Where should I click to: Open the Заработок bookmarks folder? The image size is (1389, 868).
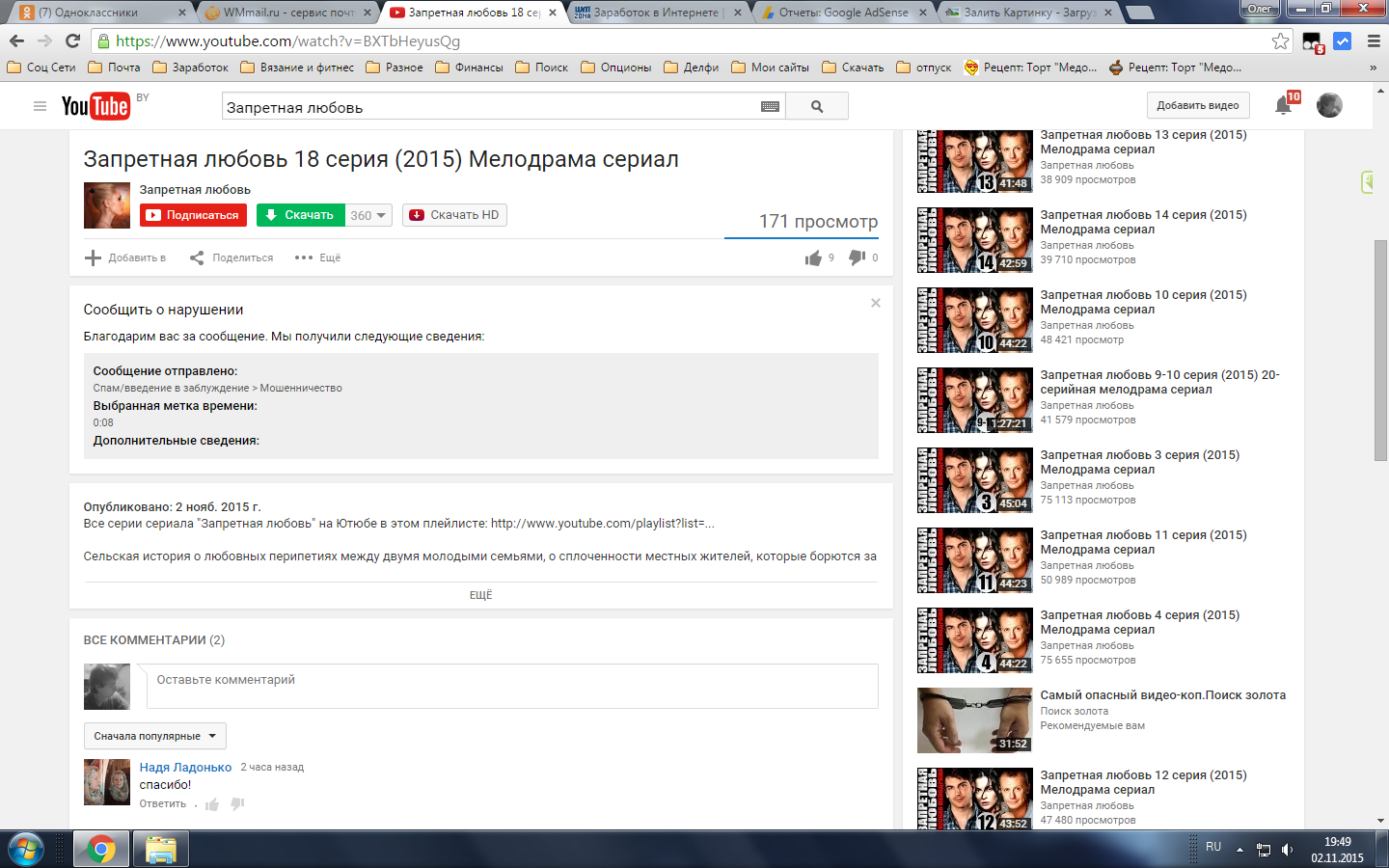coord(190,68)
